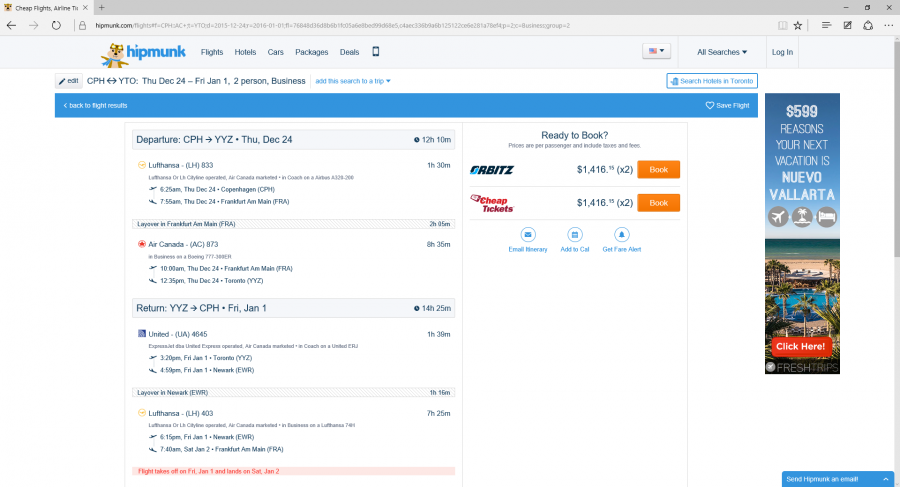Click the CheapTickets logo

[492, 203]
